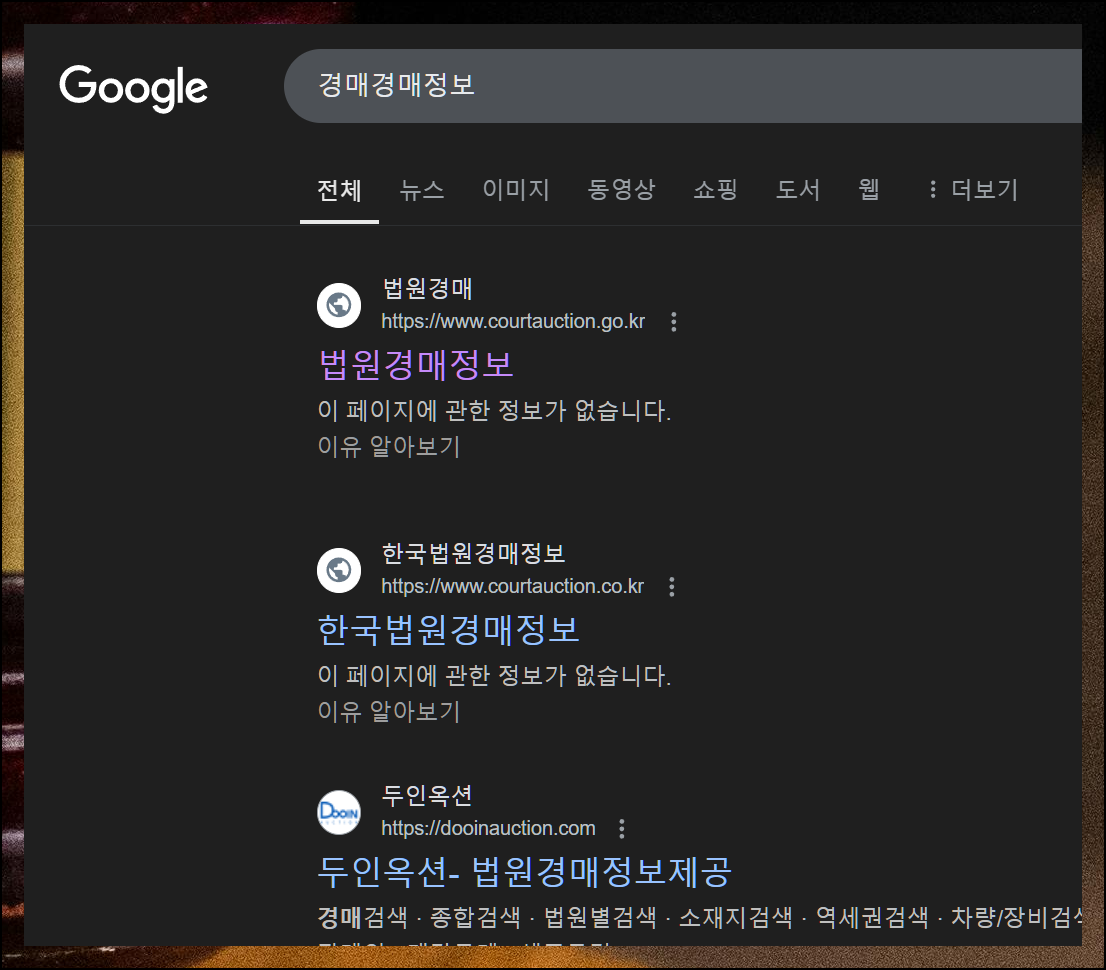Select the 웹 tab
Viewport: 1106px width, 970px height.
click(x=869, y=190)
